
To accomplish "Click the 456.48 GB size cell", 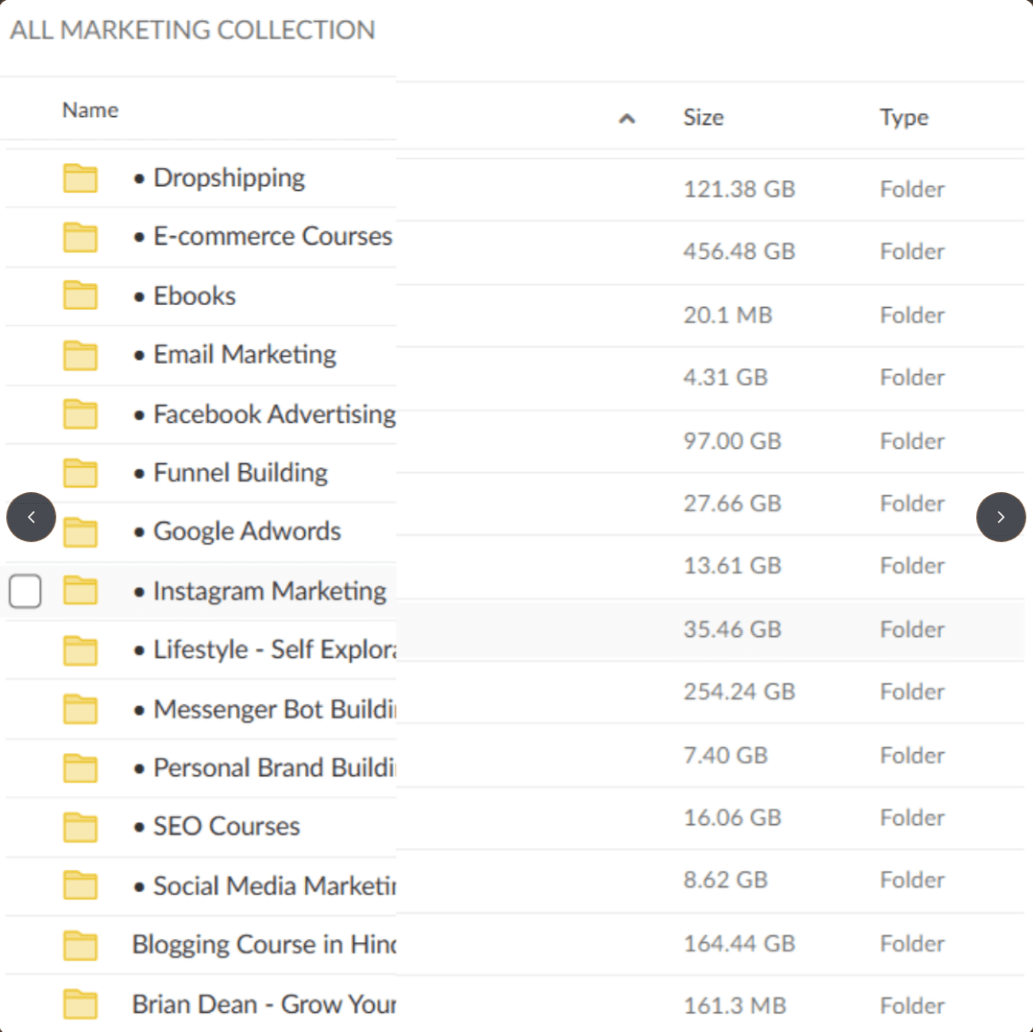I will [739, 252].
